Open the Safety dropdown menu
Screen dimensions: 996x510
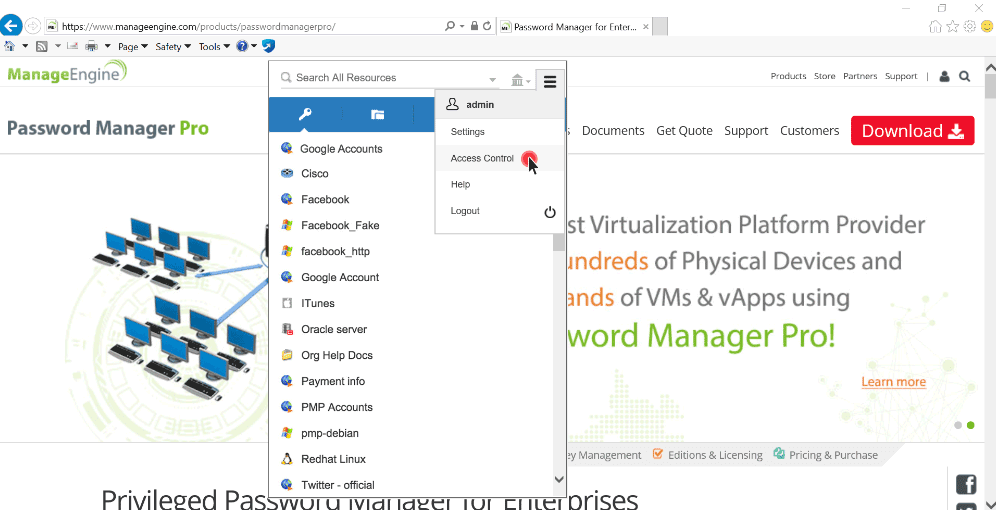(173, 46)
